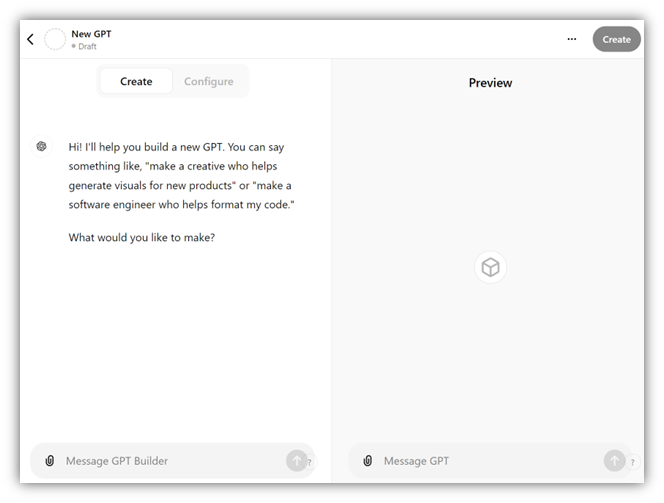Send the Preview message with arrow button
664x503 pixels.
point(614,460)
